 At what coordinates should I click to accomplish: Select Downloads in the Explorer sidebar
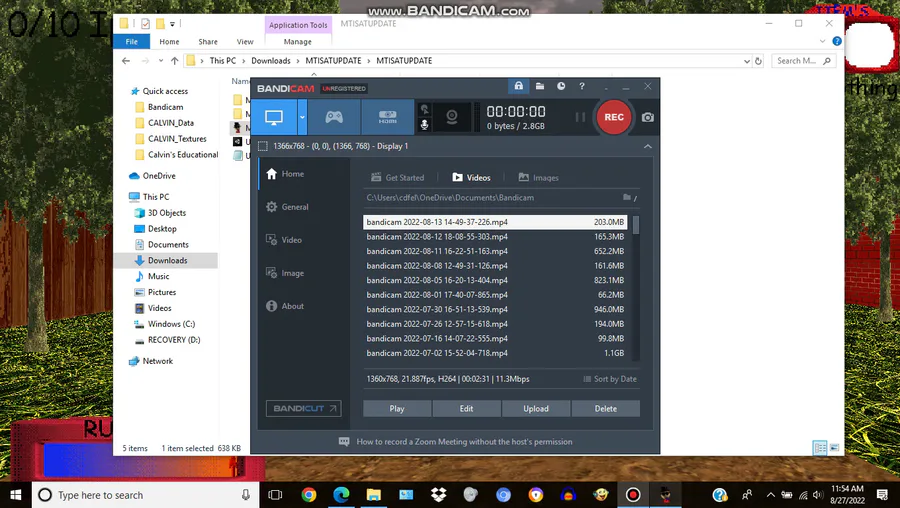tap(166, 261)
